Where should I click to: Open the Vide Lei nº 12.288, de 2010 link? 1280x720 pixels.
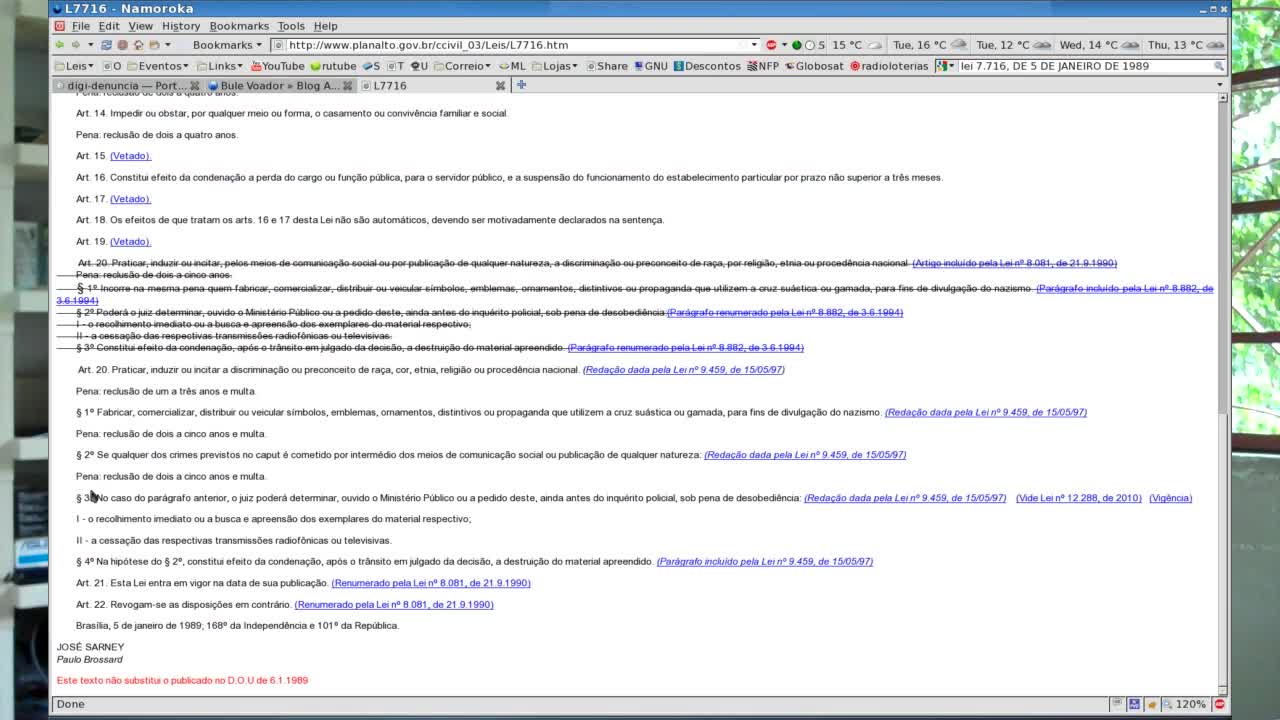pos(1078,498)
